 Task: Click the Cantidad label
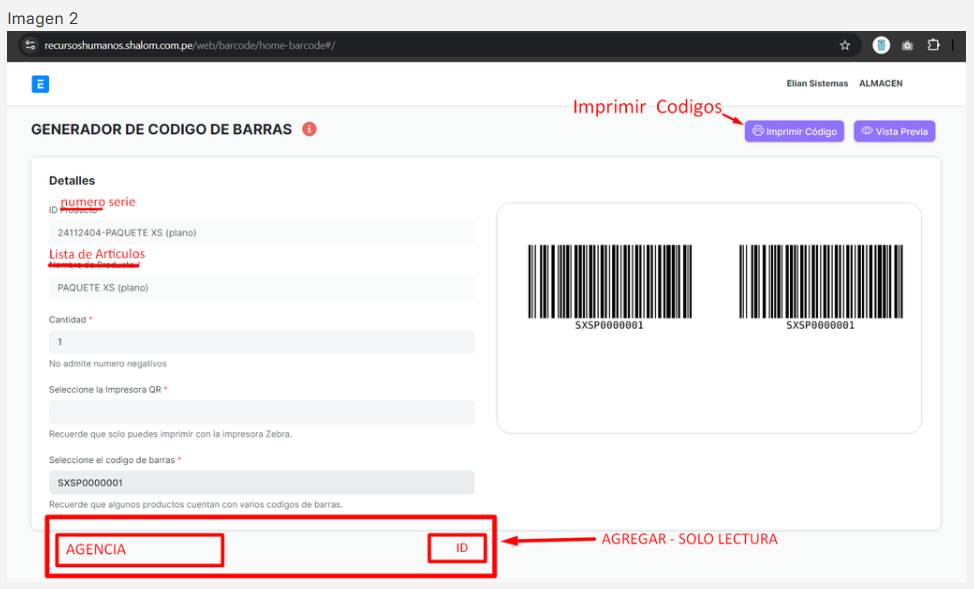click(68, 319)
